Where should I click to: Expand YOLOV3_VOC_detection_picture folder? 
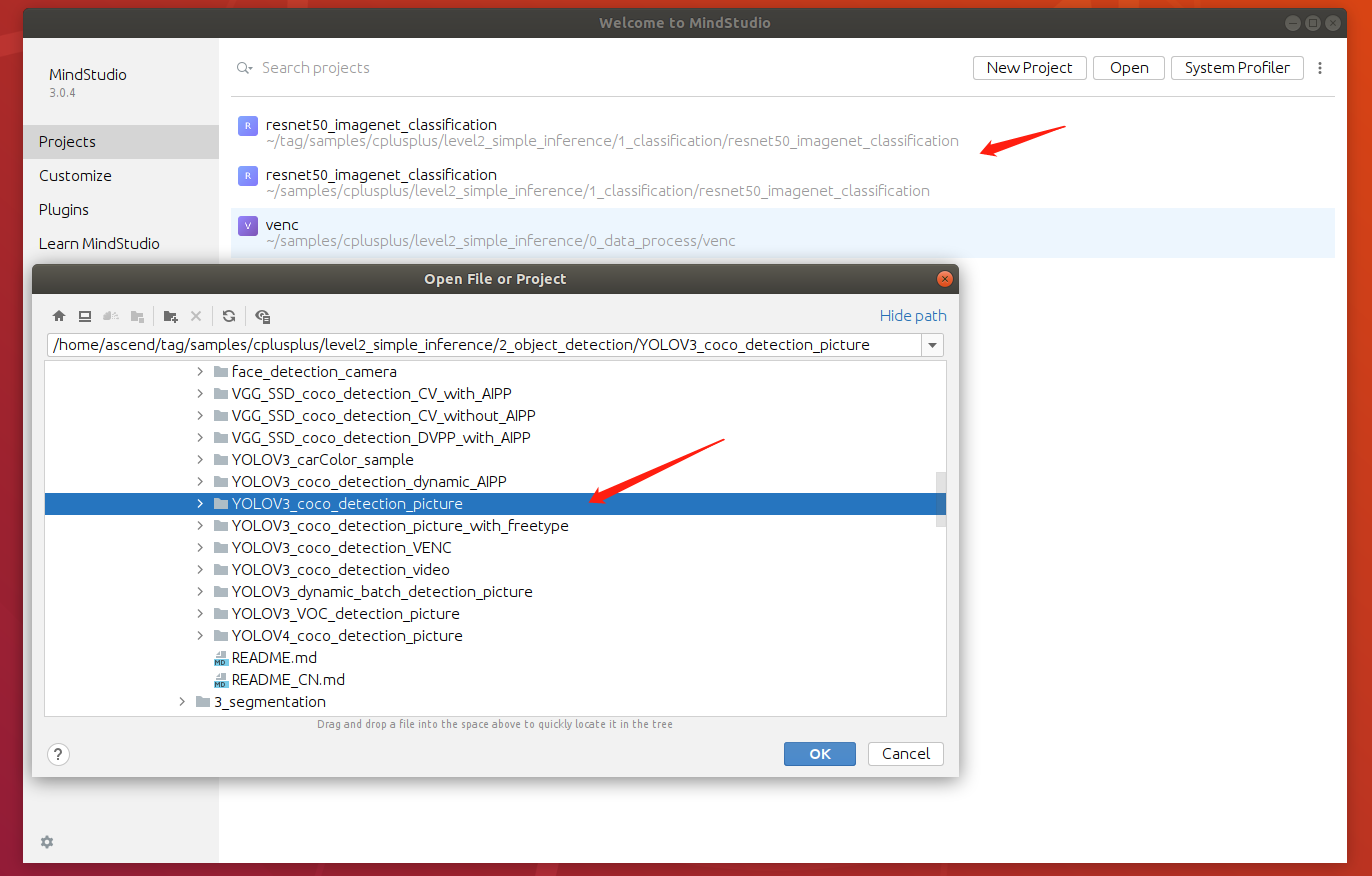pyautogui.click(x=201, y=614)
